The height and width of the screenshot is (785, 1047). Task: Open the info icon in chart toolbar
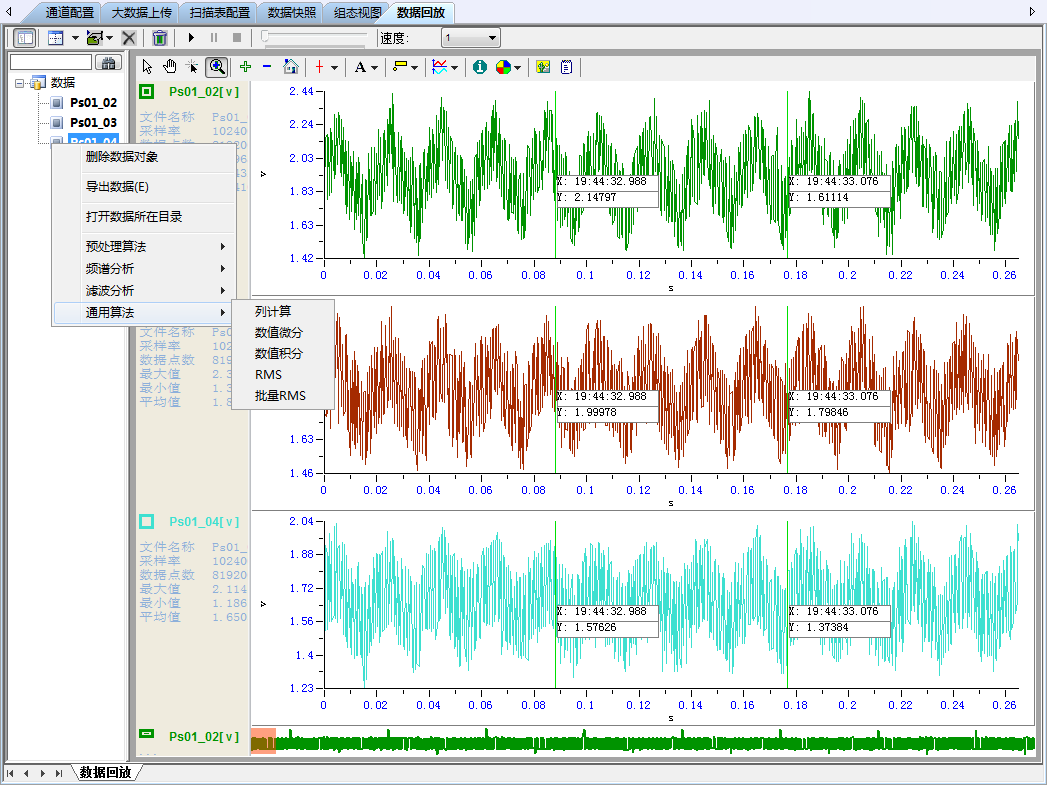(479, 67)
